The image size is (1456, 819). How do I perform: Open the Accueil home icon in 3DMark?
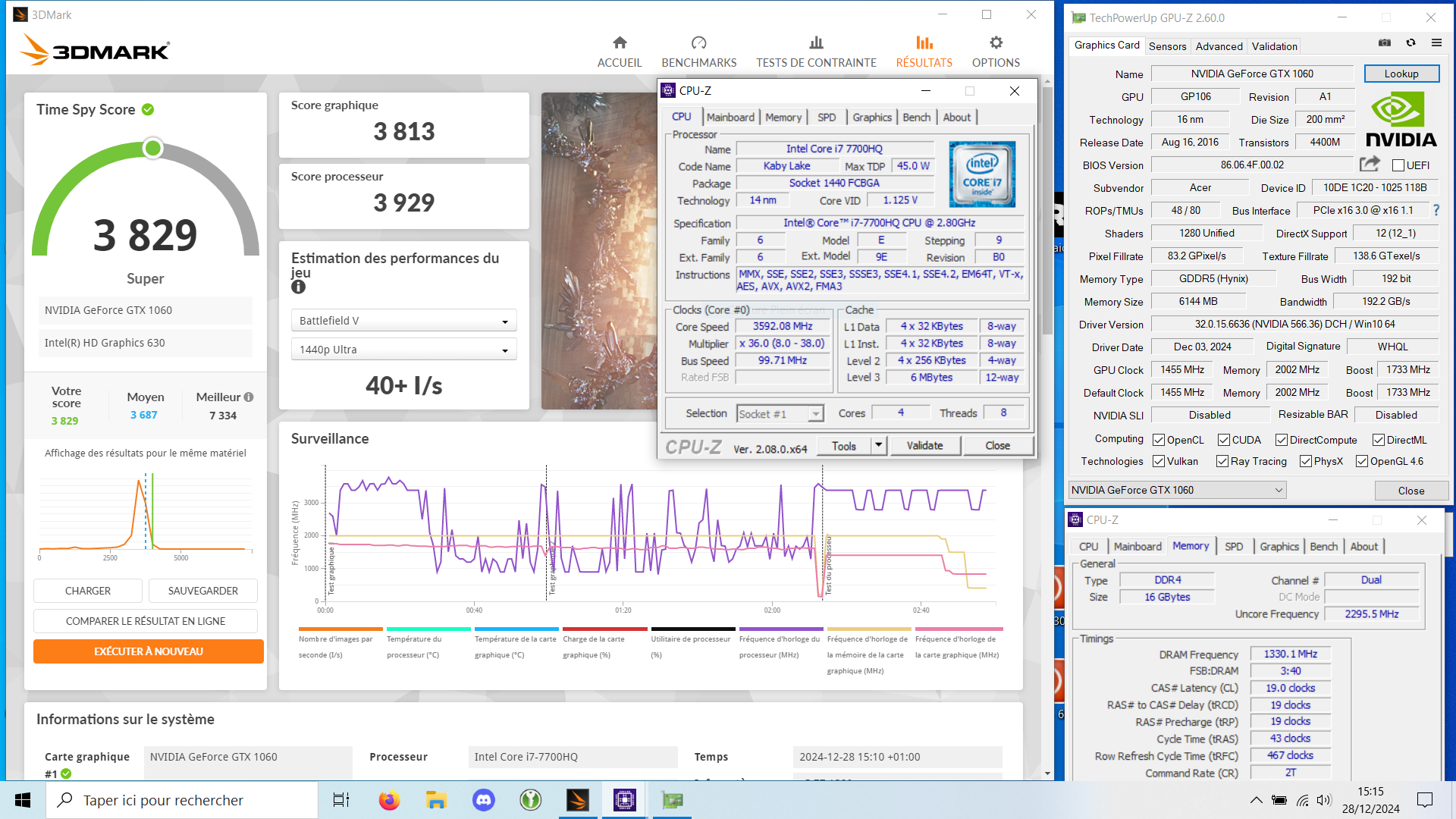coord(620,42)
